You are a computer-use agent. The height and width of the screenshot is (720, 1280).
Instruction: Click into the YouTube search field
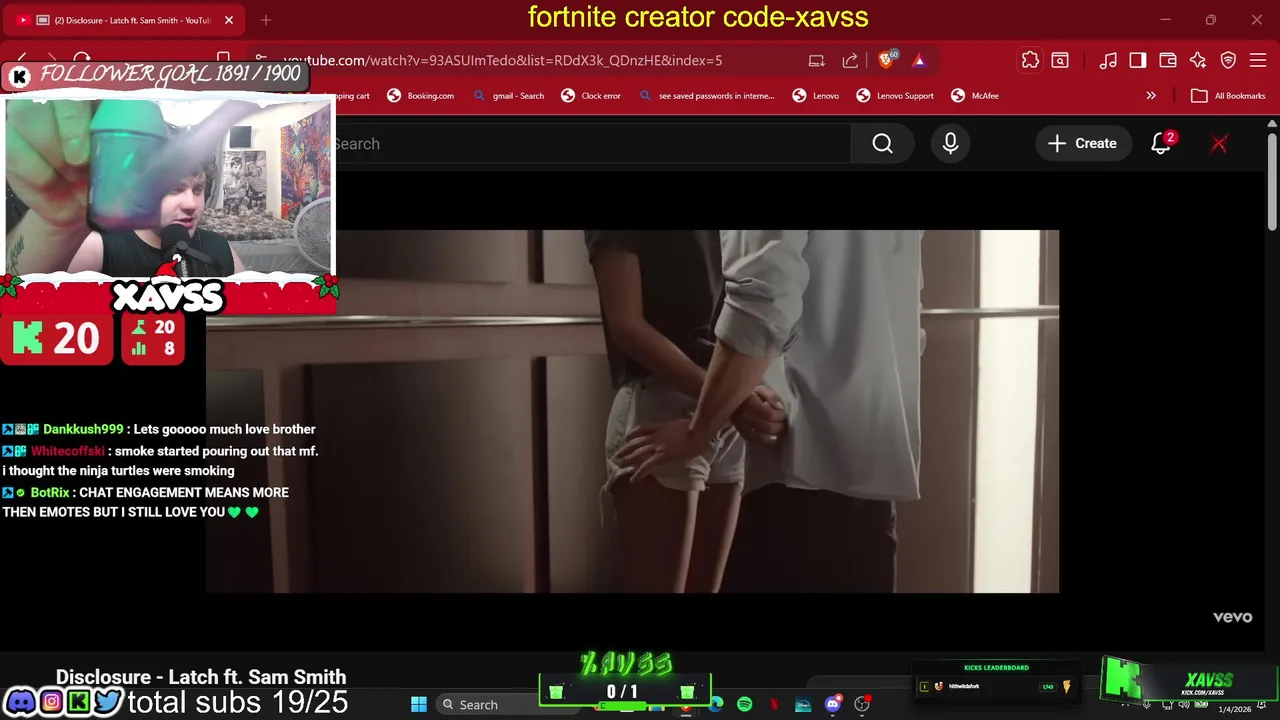tap(592, 144)
